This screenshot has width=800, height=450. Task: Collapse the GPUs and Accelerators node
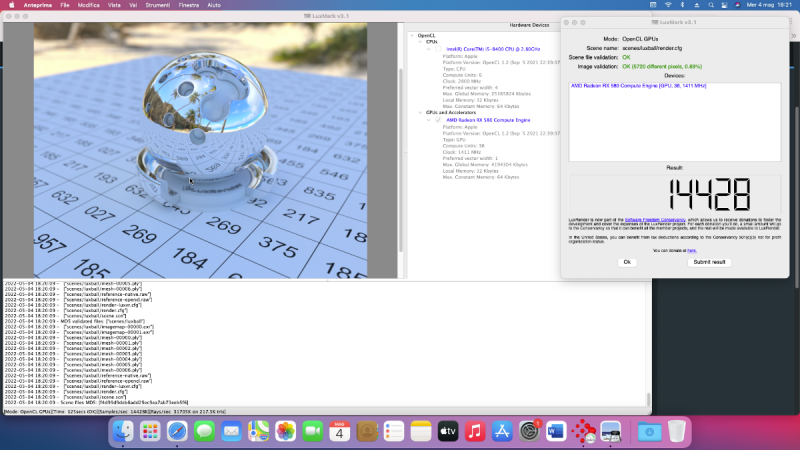(x=420, y=113)
